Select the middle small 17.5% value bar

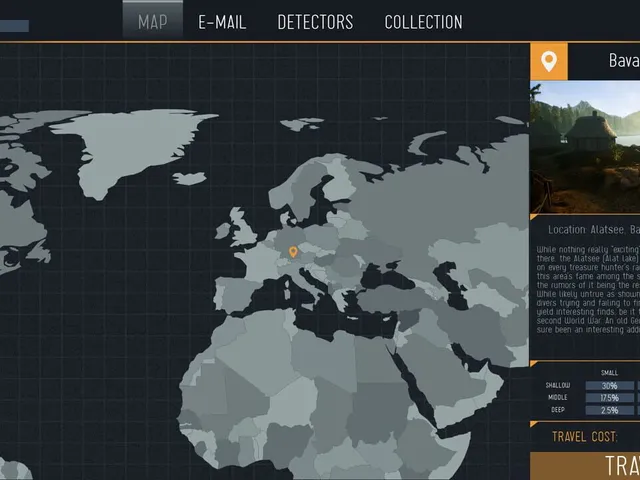(609, 398)
